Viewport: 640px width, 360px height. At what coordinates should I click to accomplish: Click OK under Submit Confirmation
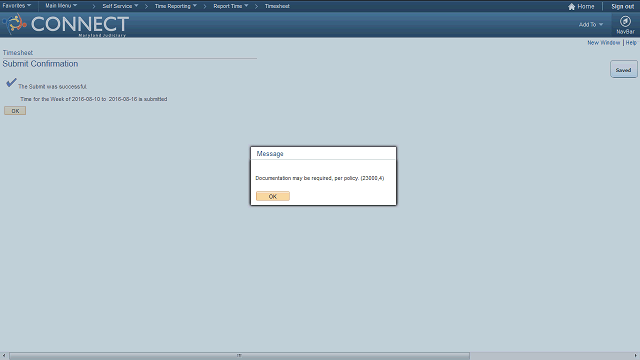(x=15, y=111)
